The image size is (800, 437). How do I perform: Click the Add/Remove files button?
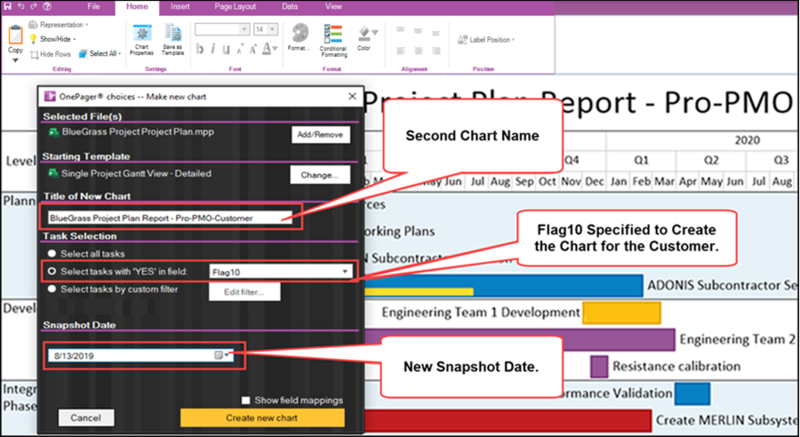(320, 135)
